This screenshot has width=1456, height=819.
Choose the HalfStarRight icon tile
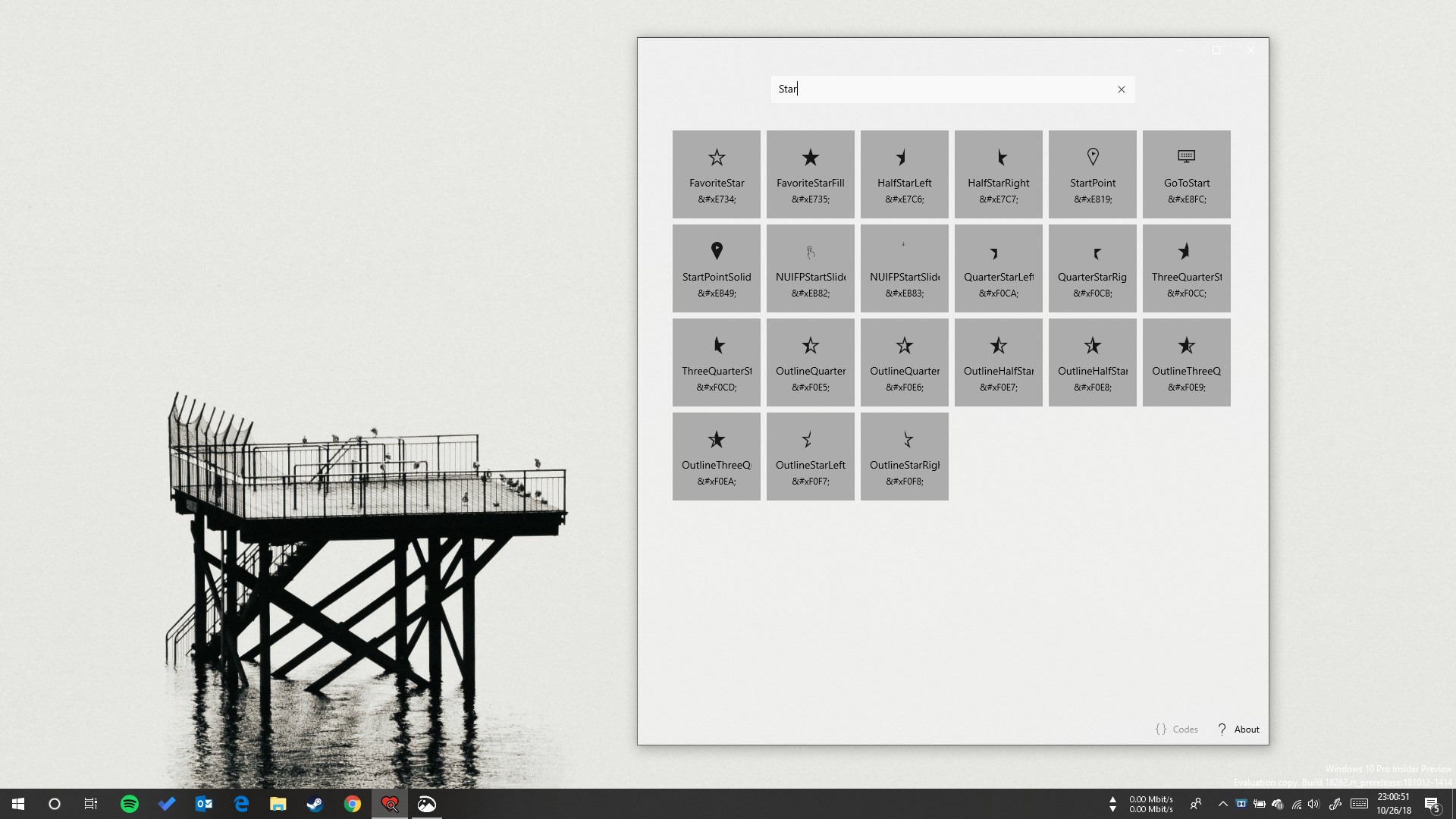coord(998,174)
